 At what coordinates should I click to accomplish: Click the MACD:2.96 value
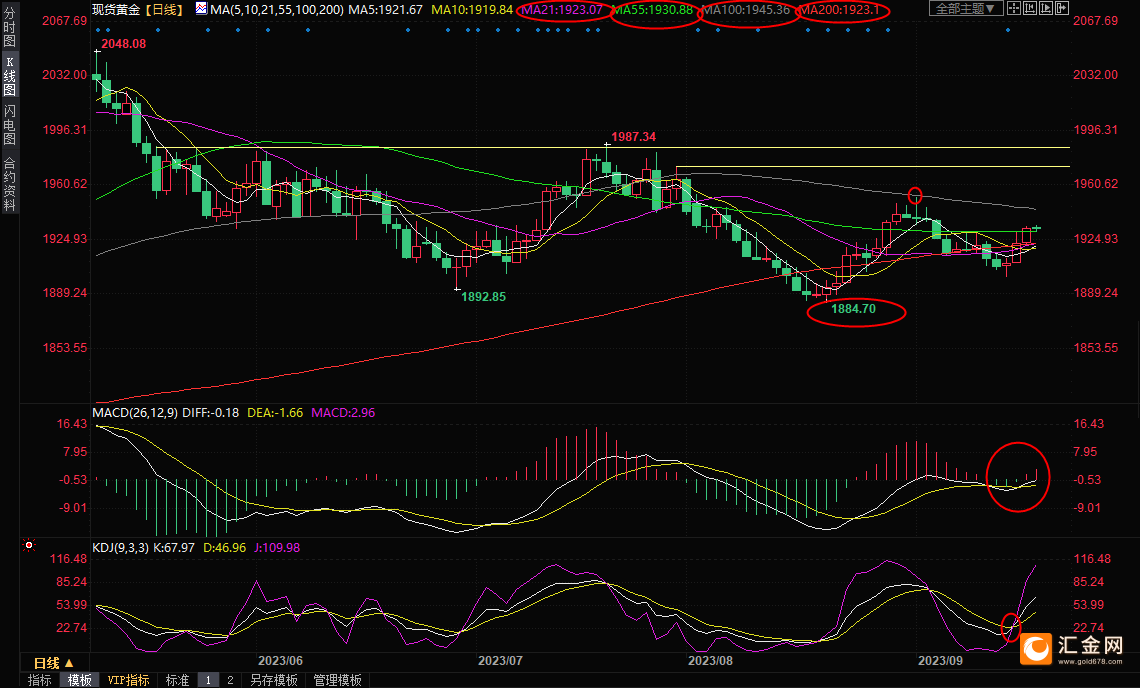click(343, 412)
